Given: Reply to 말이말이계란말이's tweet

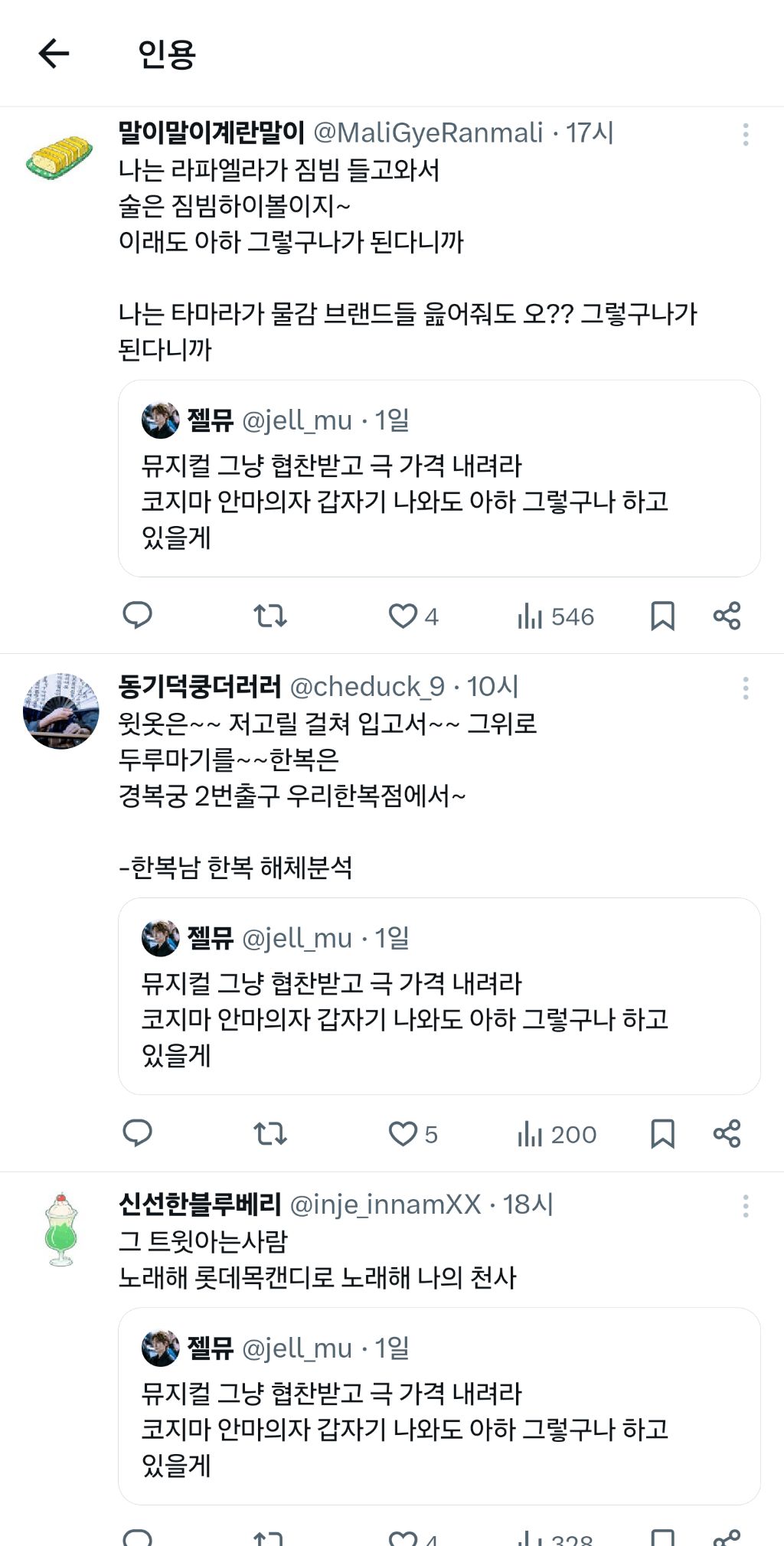Looking at the screenshot, I should click(x=138, y=616).
